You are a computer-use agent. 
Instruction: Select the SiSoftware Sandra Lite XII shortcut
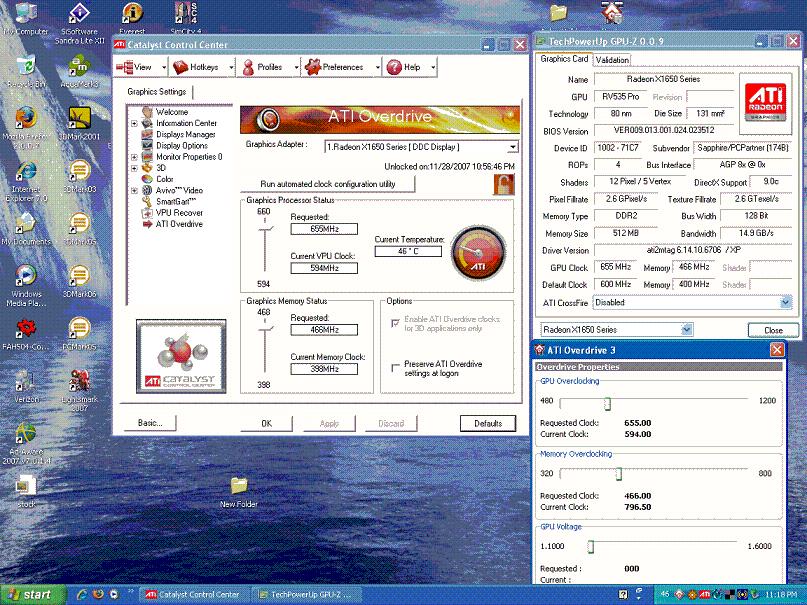point(80,22)
